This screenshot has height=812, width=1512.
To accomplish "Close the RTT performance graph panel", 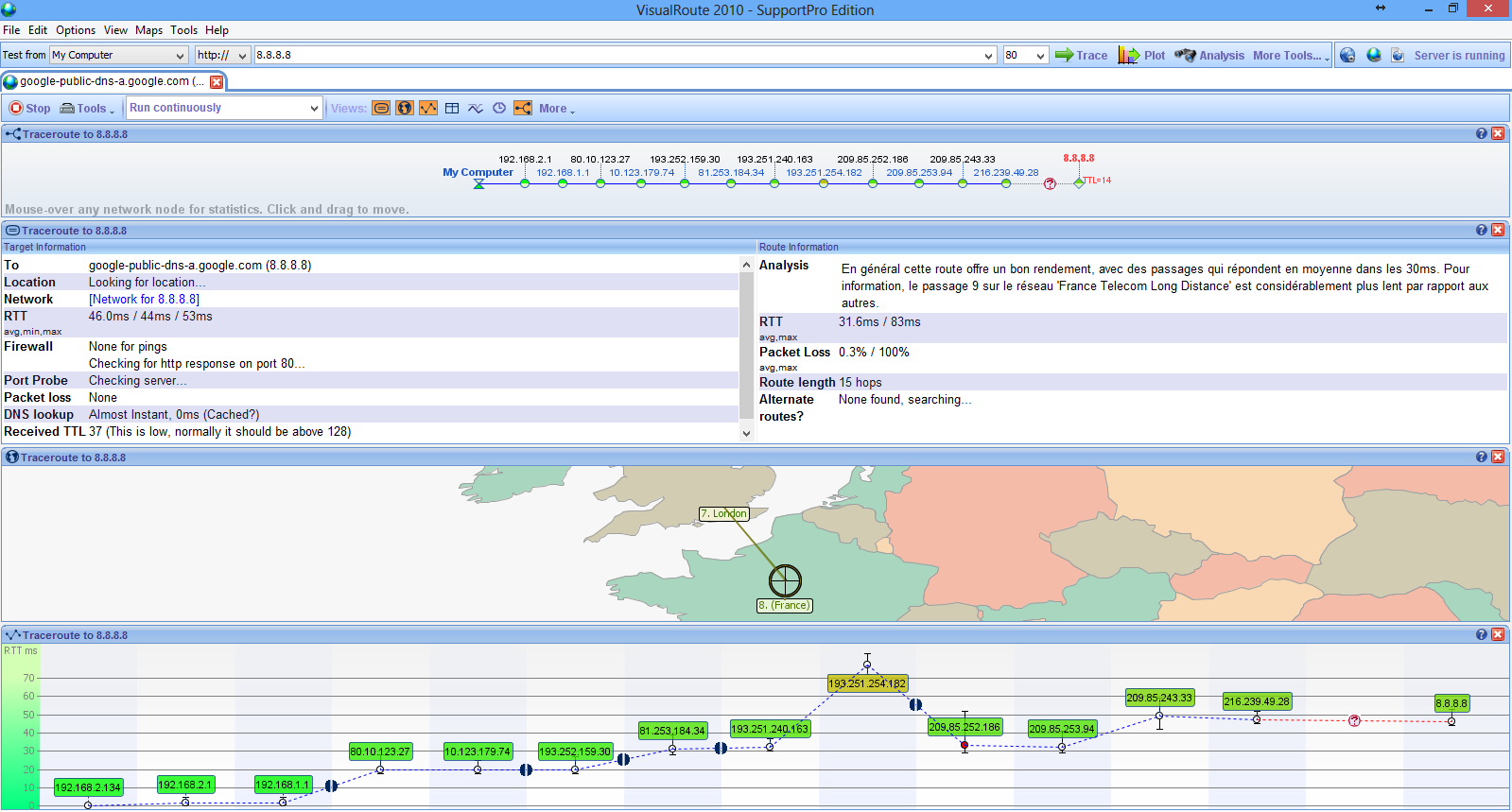I will click(x=1498, y=634).
